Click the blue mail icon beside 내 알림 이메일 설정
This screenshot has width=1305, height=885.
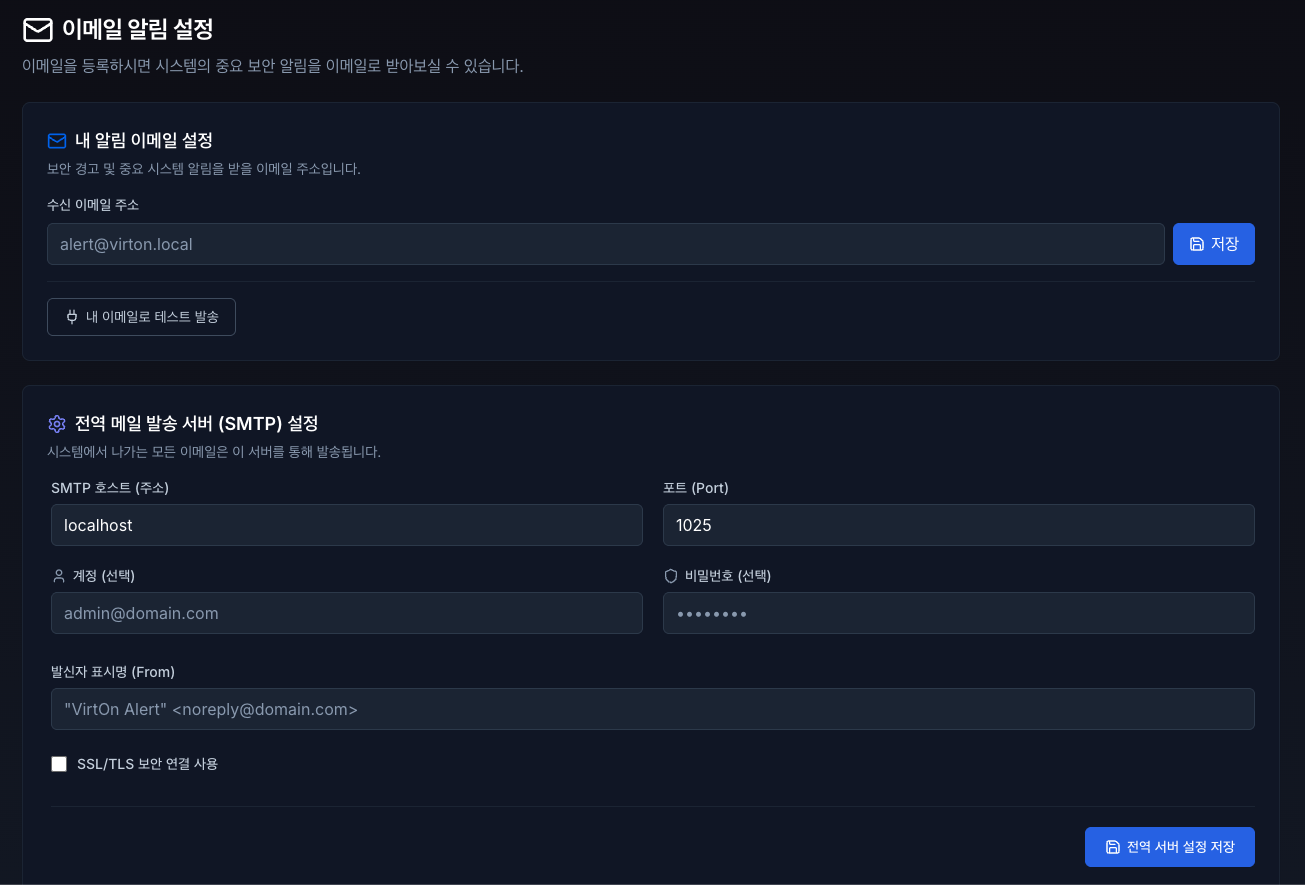pyautogui.click(x=57, y=141)
